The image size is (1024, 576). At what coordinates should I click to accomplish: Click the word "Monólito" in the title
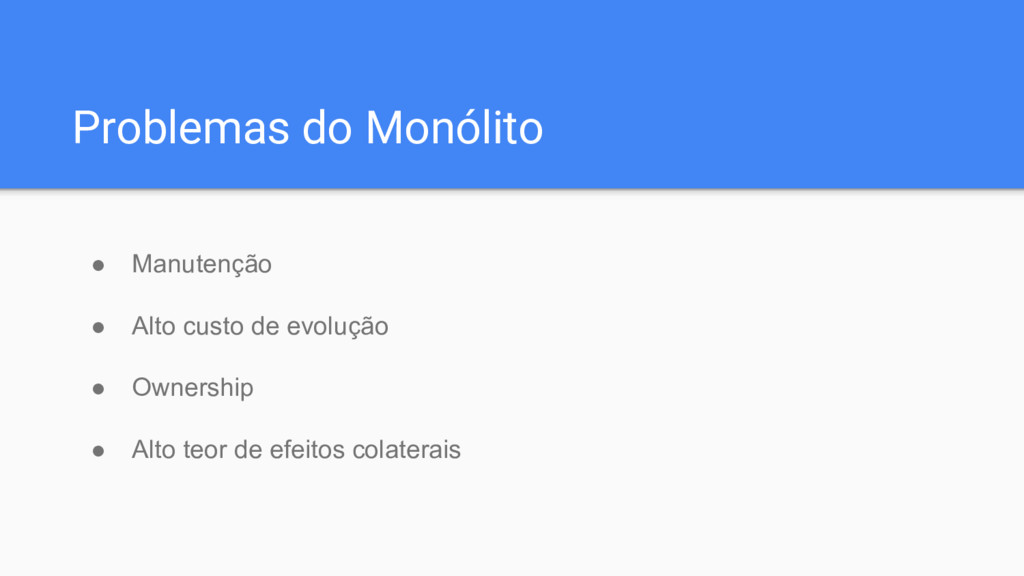pos(454,127)
